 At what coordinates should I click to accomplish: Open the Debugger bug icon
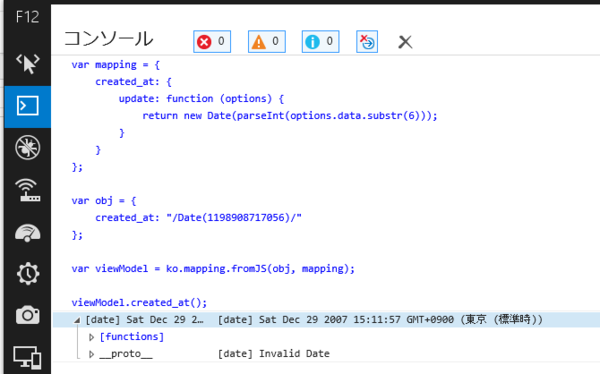pos(28,147)
